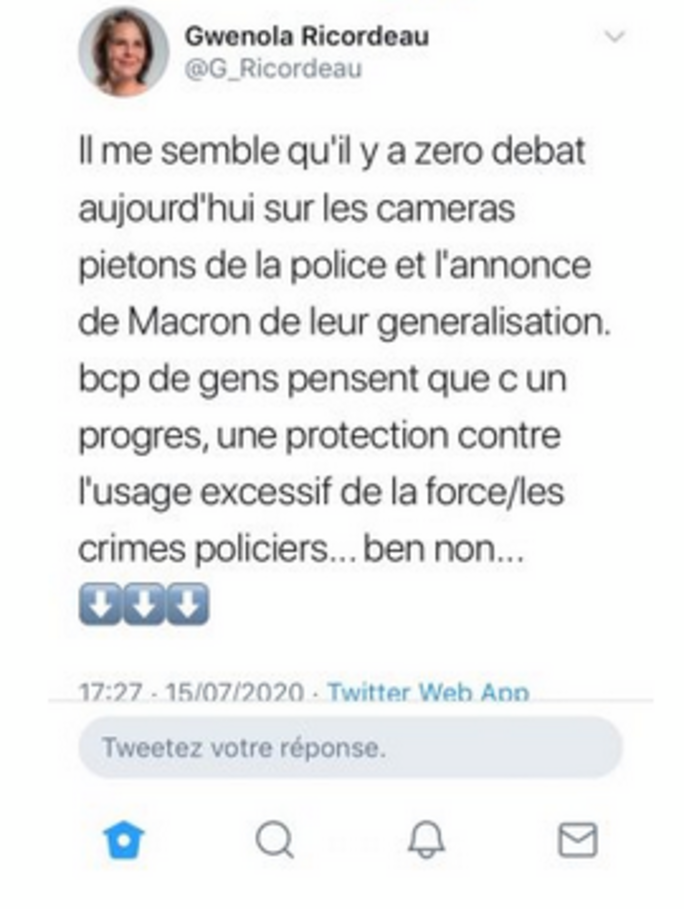Viewport: 684px width, 909px height.
Task: Open the Gwenola Ricordeau display name
Action: [x=307, y=37]
